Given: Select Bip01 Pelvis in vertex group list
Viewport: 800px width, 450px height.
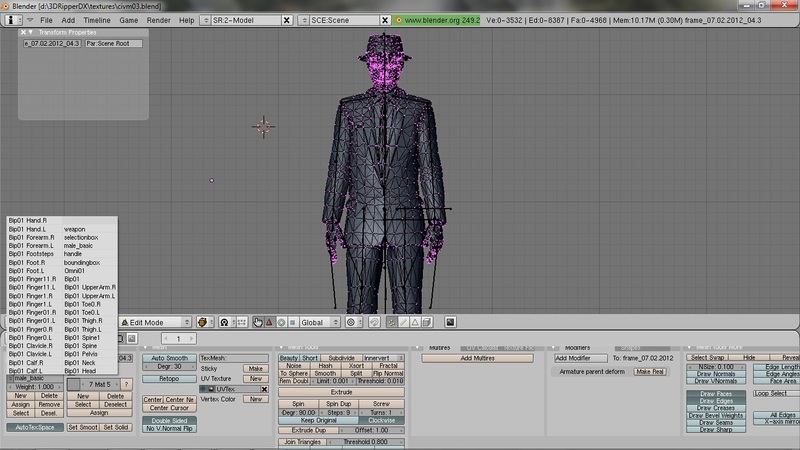Looking at the screenshot, I should click(81, 354).
